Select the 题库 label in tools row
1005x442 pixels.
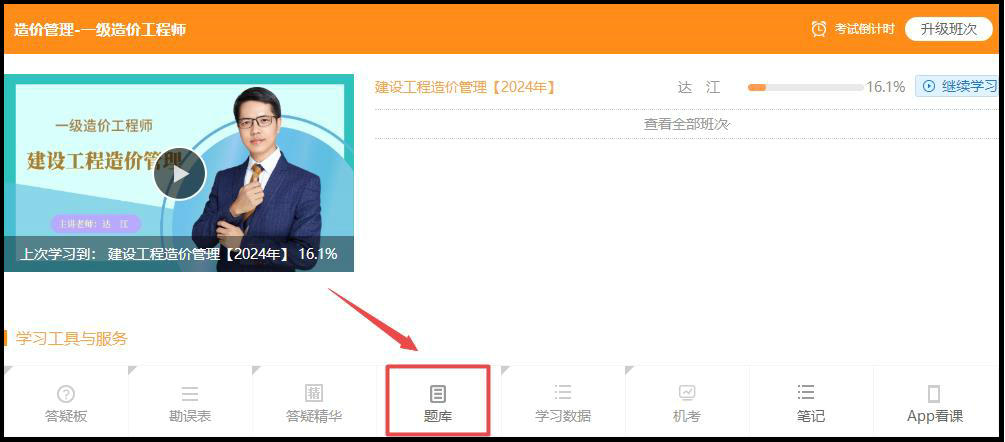[x=438, y=416]
